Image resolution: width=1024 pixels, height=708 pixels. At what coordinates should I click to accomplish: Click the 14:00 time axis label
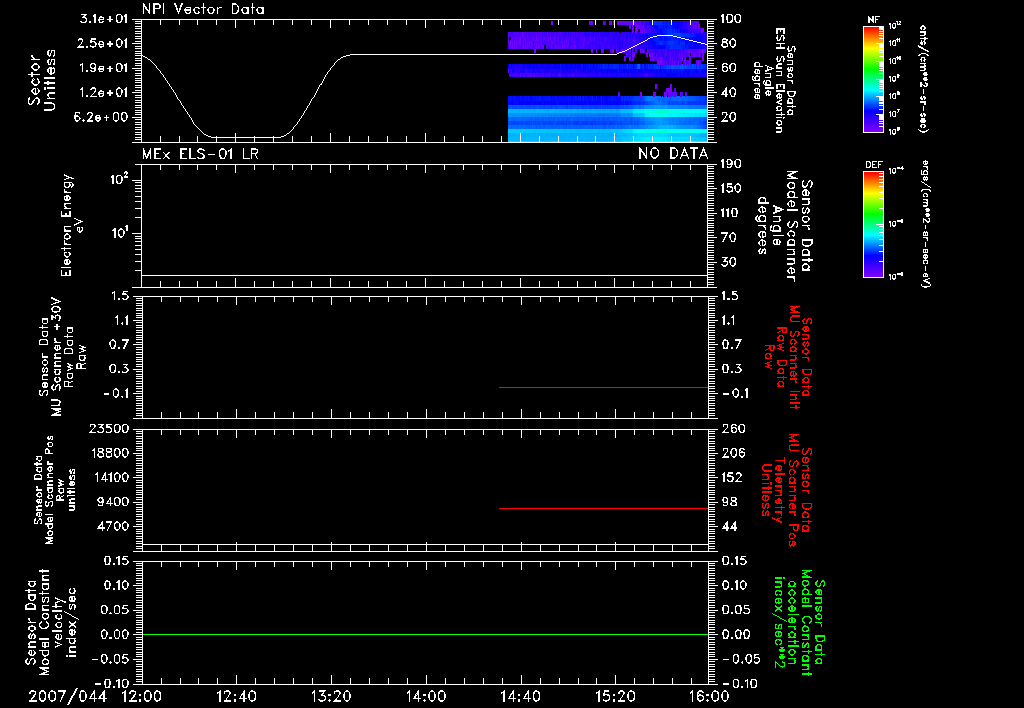coord(426,696)
